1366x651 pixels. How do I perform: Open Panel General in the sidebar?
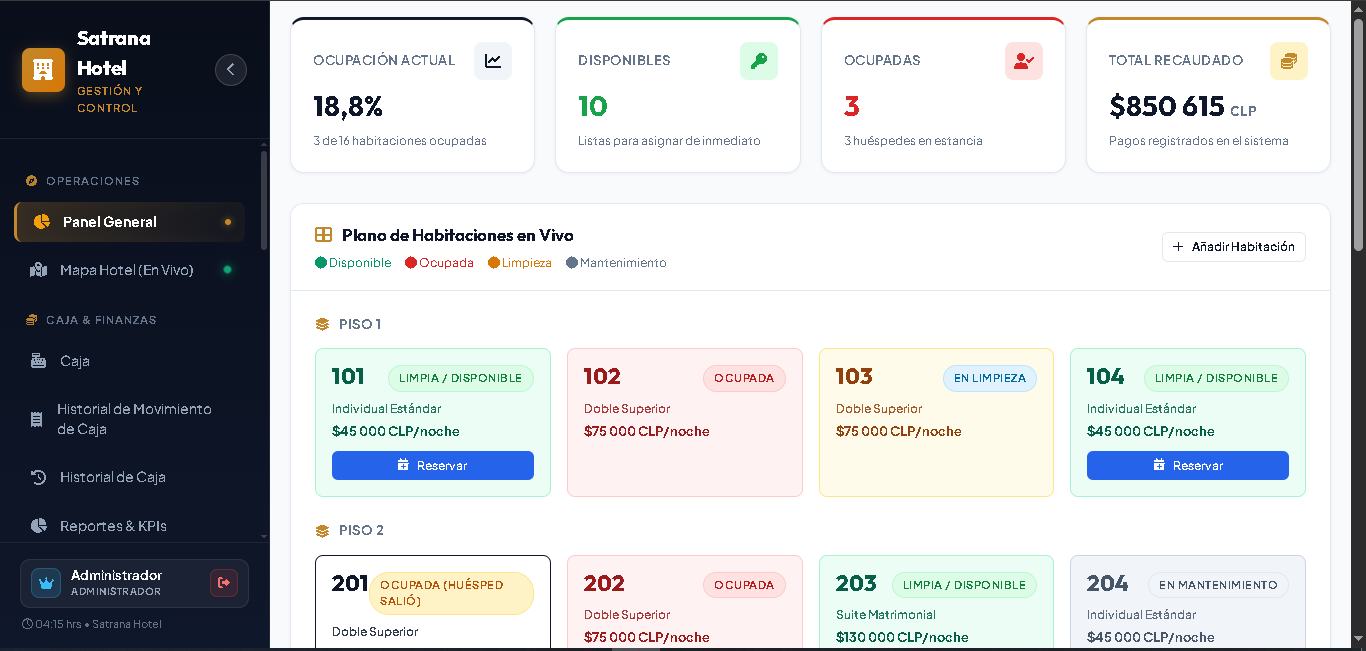click(129, 222)
